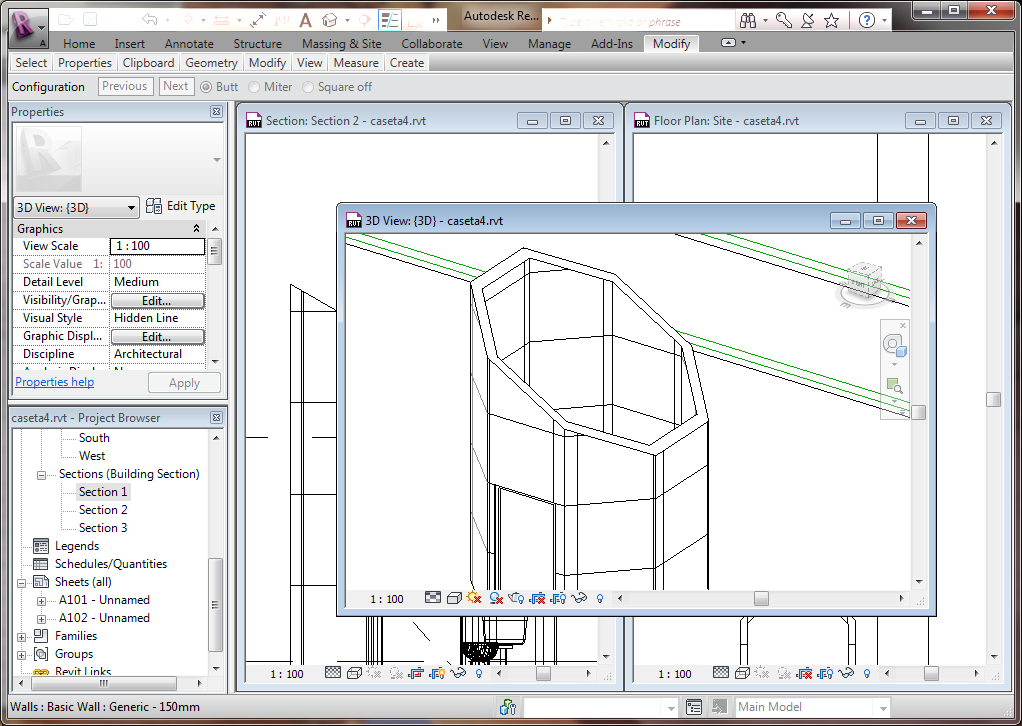The height and width of the screenshot is (726, 1022).
Task: Select the Miter configuration radio button
Action: pos(255,87)
